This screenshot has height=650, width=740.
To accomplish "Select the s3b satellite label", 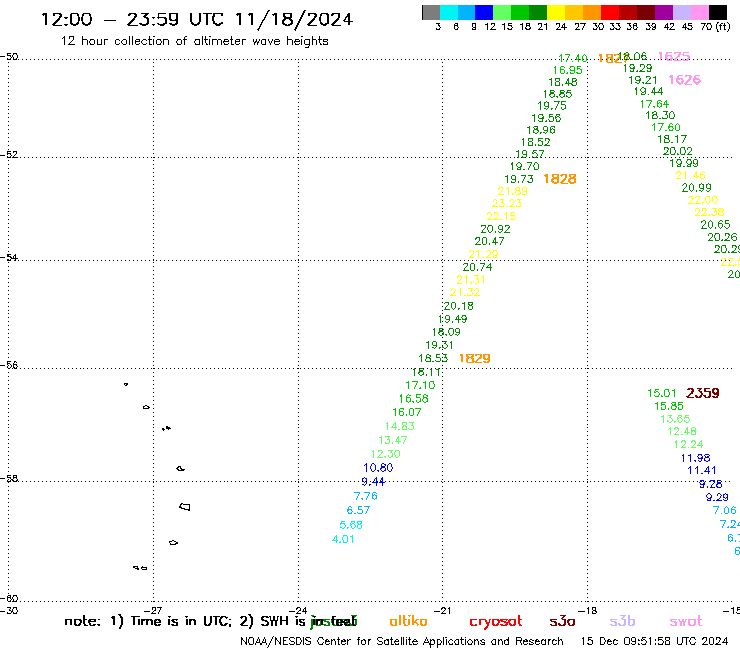I will pos(622,621).
